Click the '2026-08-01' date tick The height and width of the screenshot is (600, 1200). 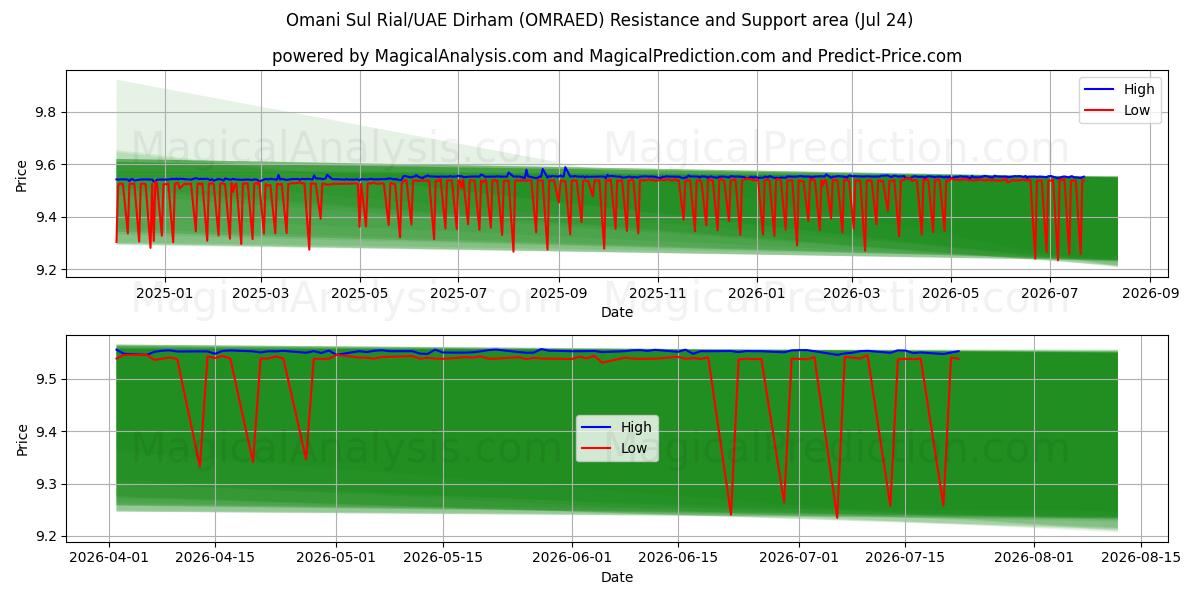[1035, 558]
